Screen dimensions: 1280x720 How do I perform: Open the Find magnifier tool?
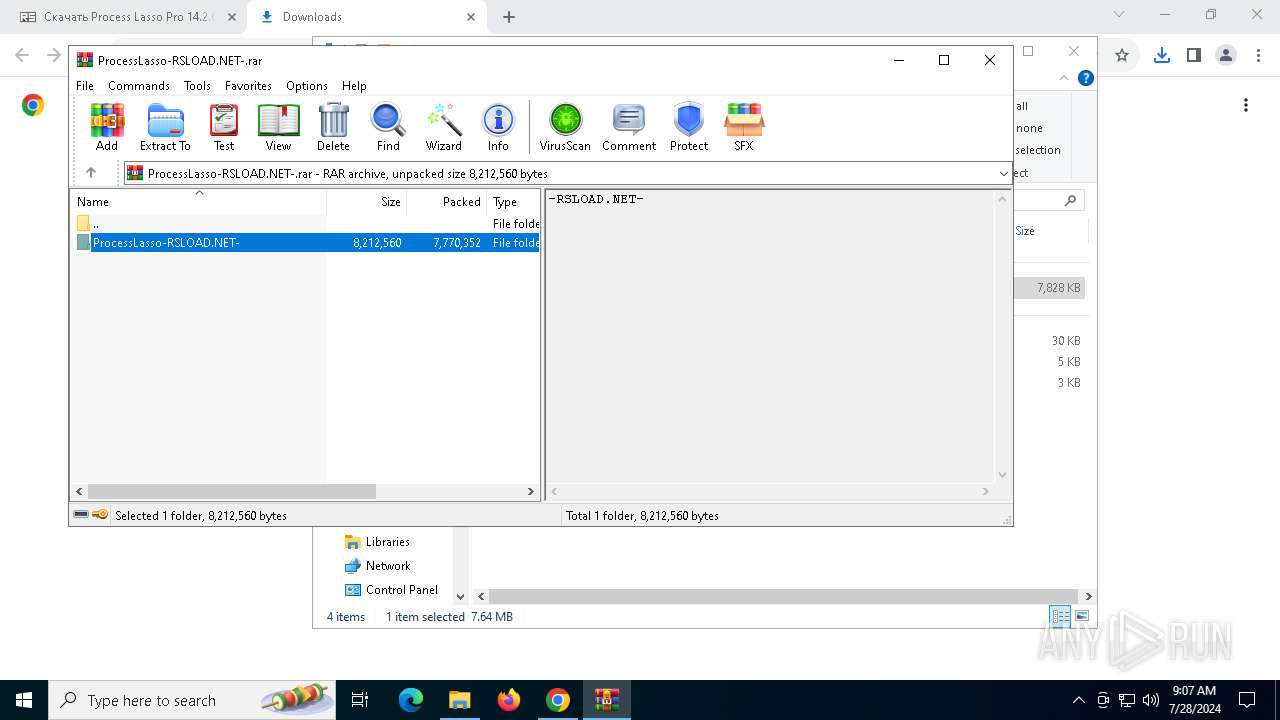coord(388,127)
